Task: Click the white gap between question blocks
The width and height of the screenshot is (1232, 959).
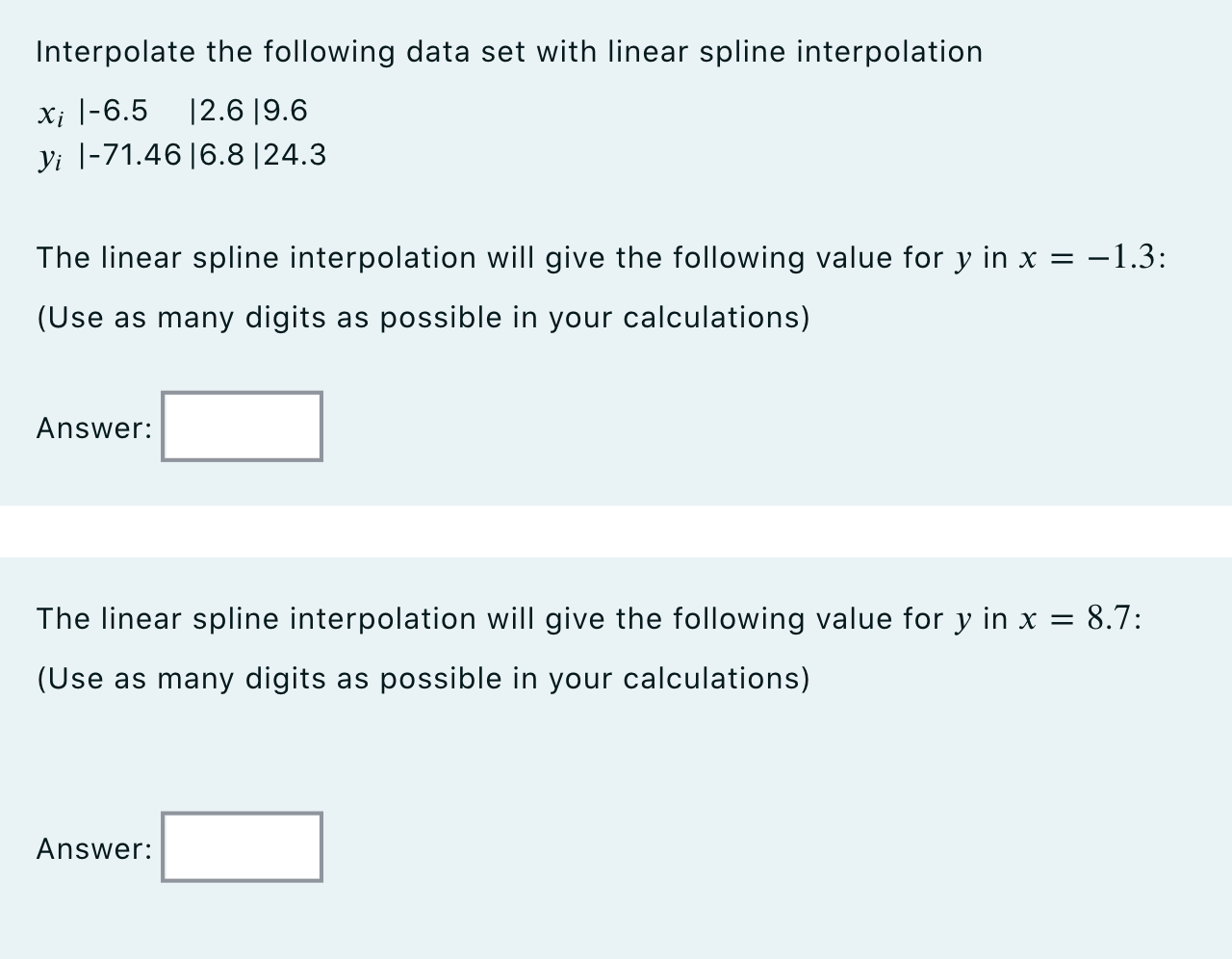Action: tap(616, 531)
